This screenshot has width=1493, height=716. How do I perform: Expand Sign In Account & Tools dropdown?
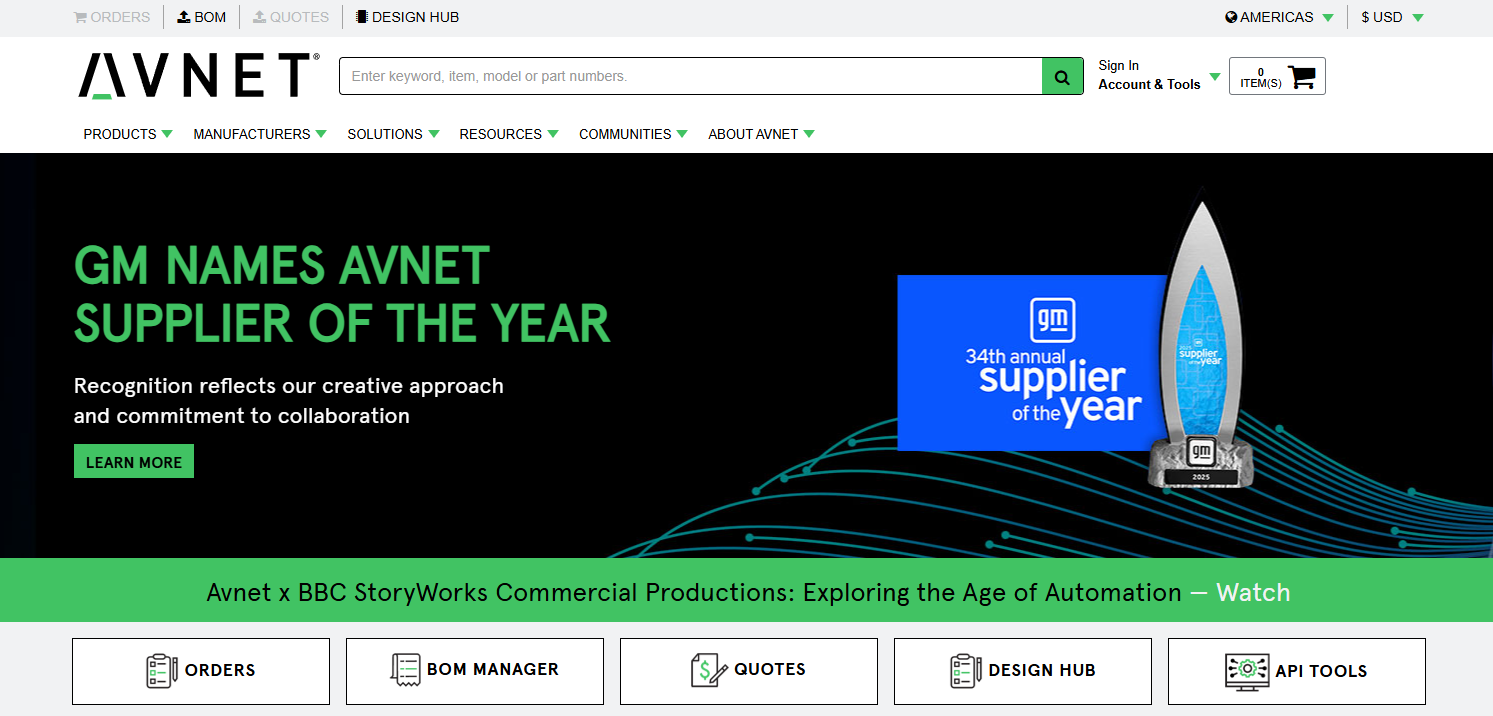(x=1159, y=75)
